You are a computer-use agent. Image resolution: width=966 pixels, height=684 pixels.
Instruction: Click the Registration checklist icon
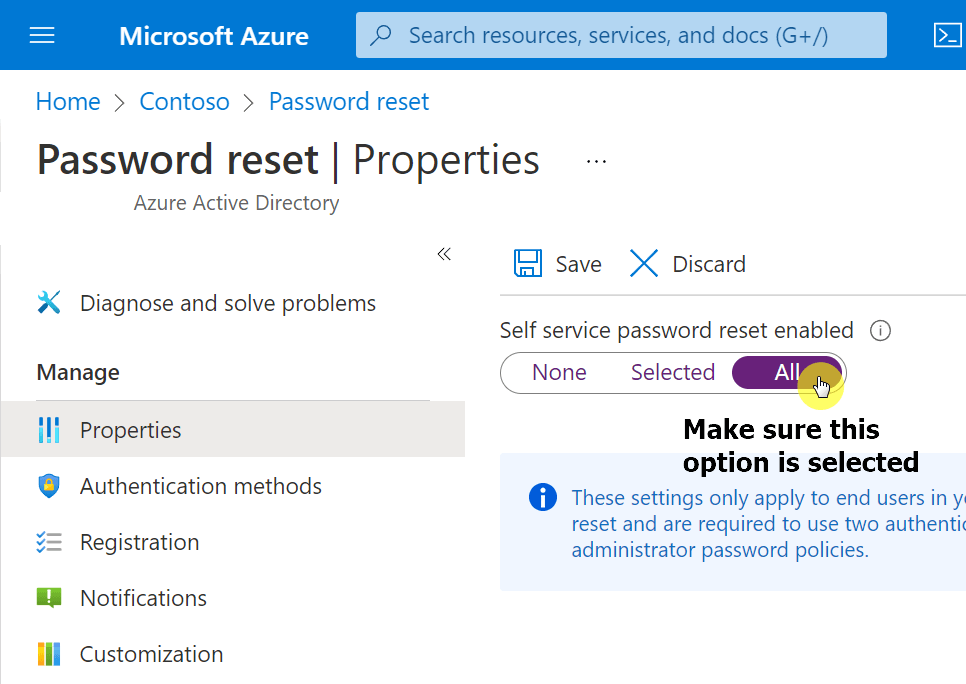point(49,542)
